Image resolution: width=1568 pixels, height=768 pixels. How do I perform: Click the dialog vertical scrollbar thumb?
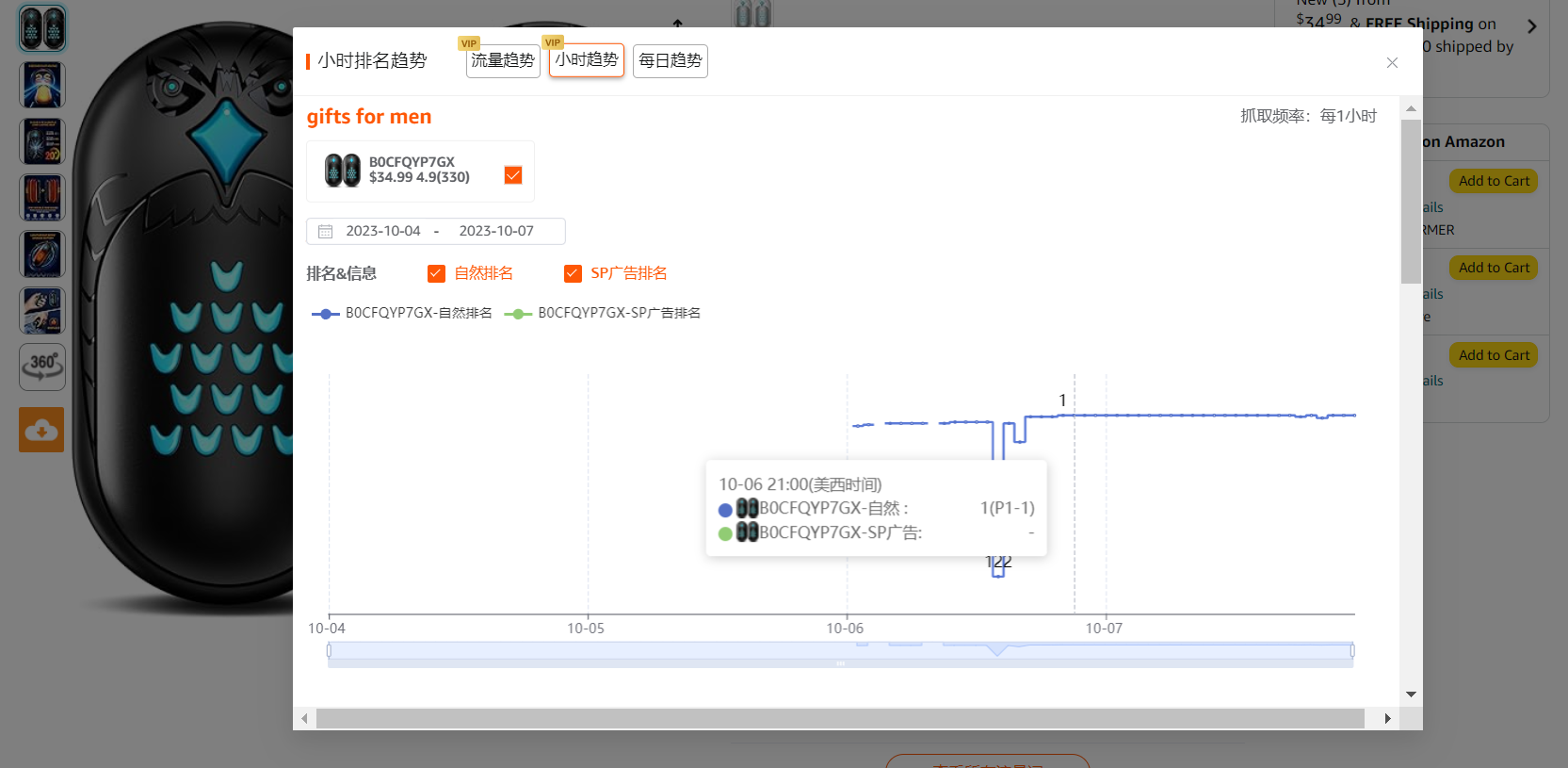pos(1411,202)
